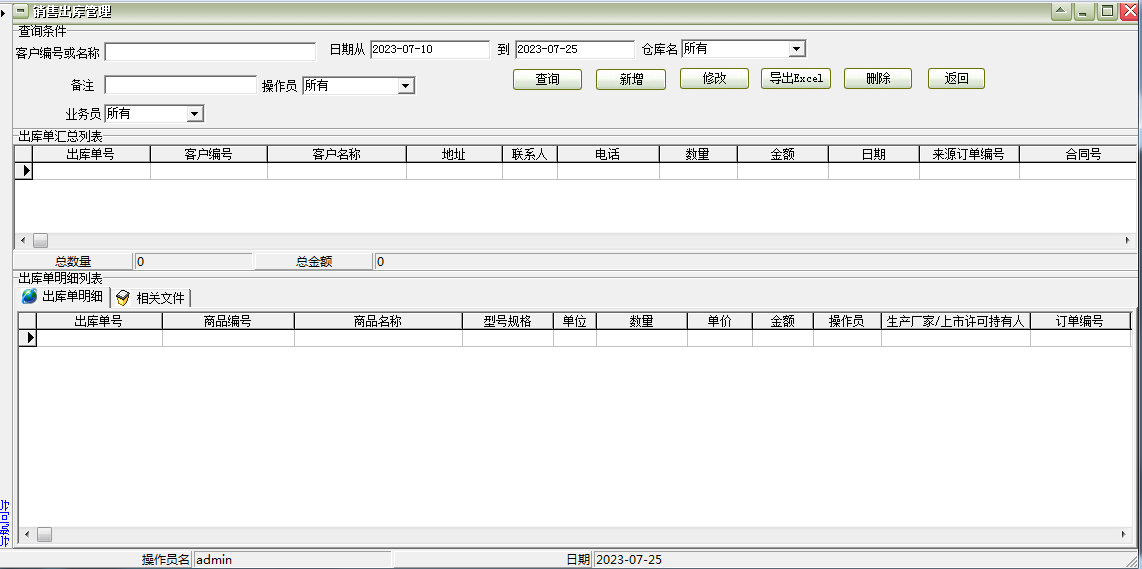This screenshot has height=569, width=1142.
Task: Click detail table 金额 column header
Action: click(x=783, y=321)
